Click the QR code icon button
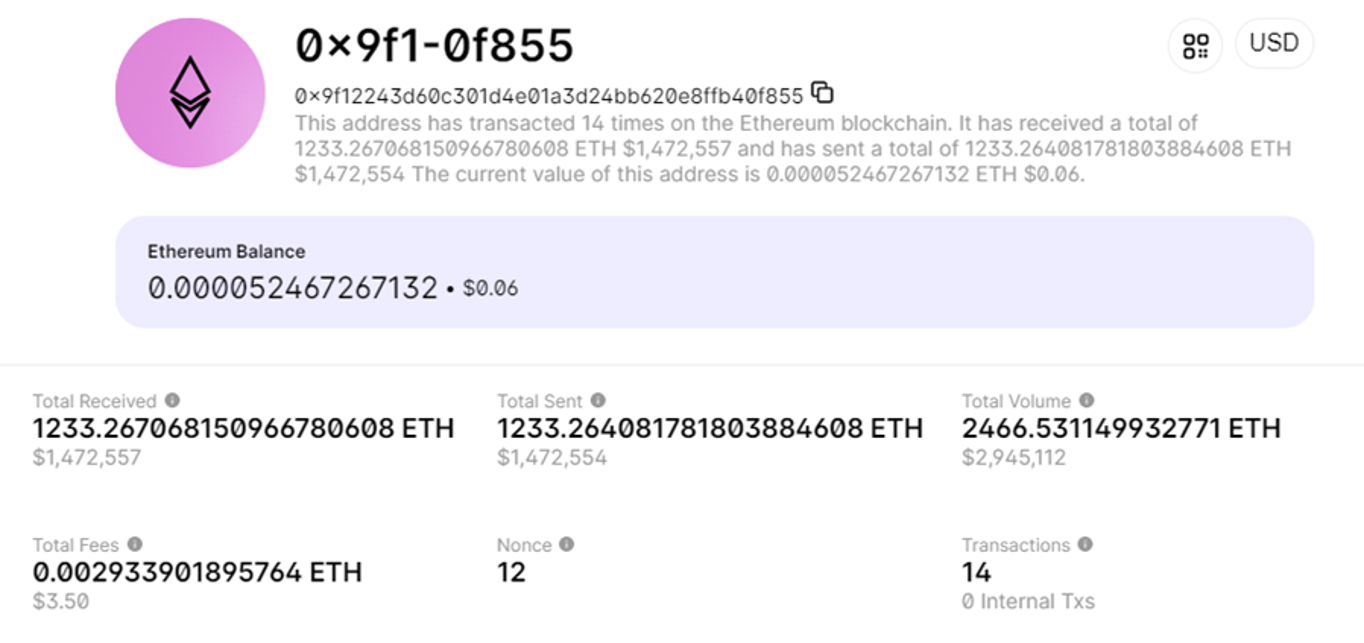 pyautogui.click(x=1195, y=46)
